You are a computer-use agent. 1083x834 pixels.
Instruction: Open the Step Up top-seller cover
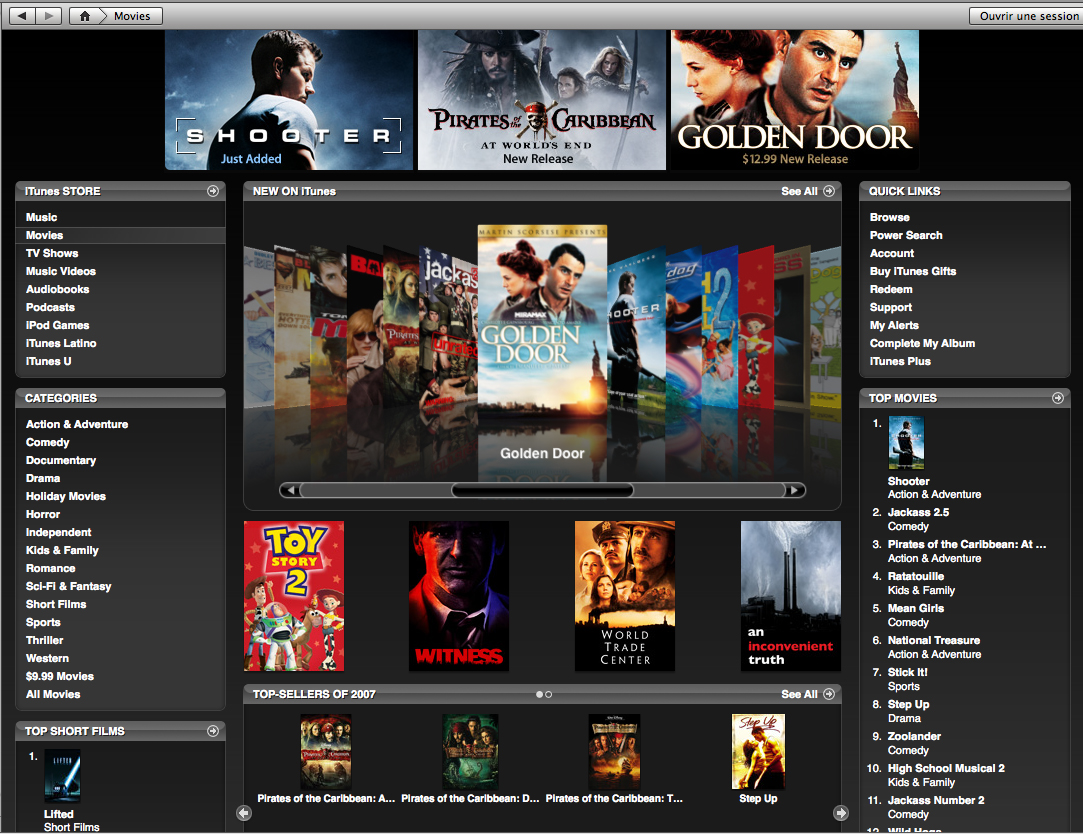[758, 752]
